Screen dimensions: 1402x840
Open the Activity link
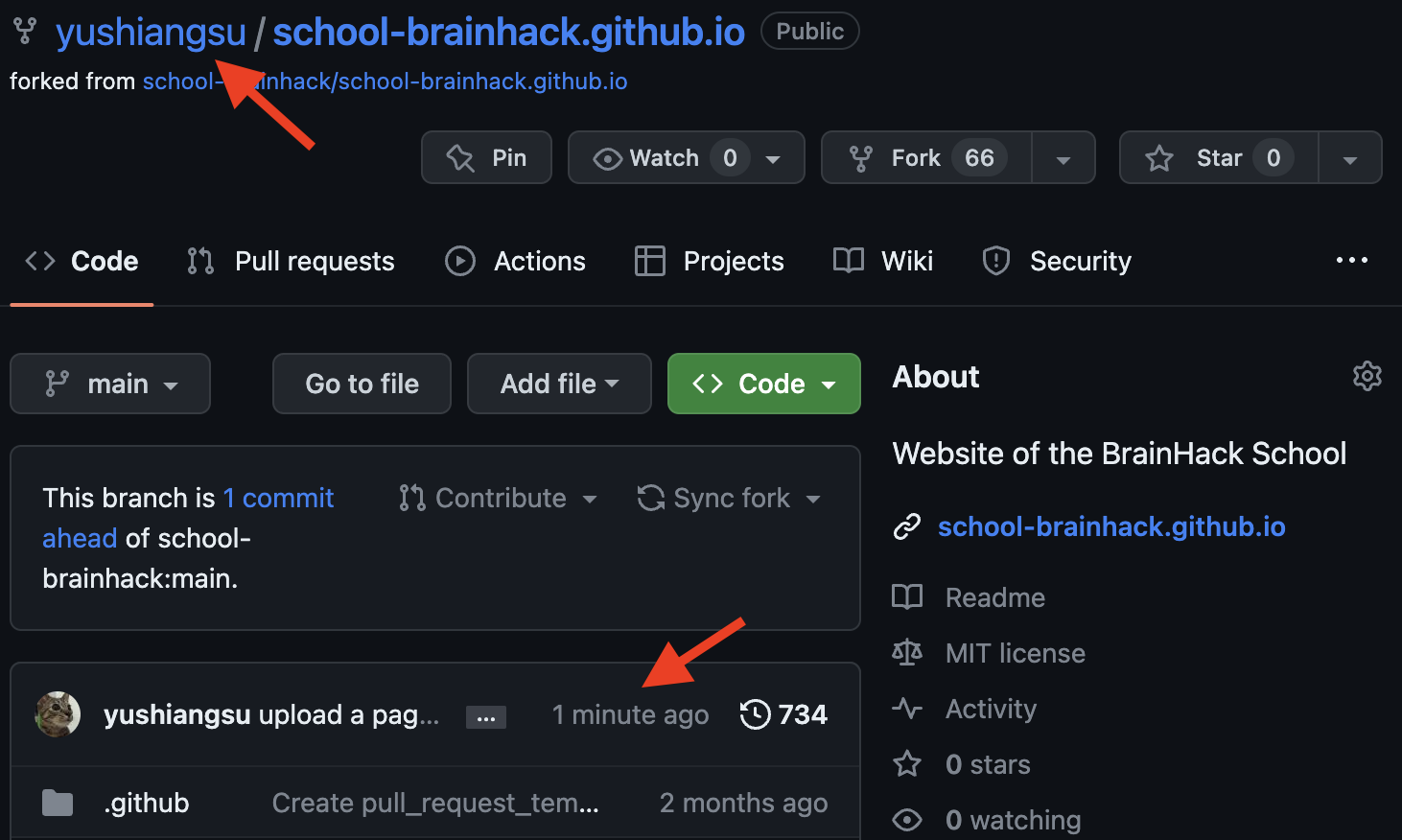point(991,709)
